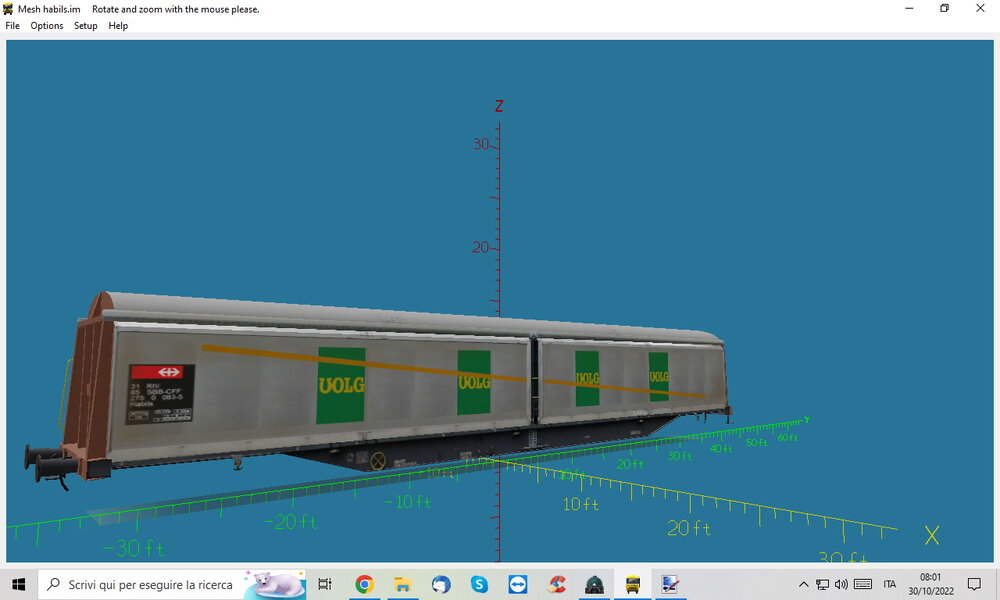Open the Options menu
The height and width of the screenshot is (600, 1000).
[x=47, y=26]
